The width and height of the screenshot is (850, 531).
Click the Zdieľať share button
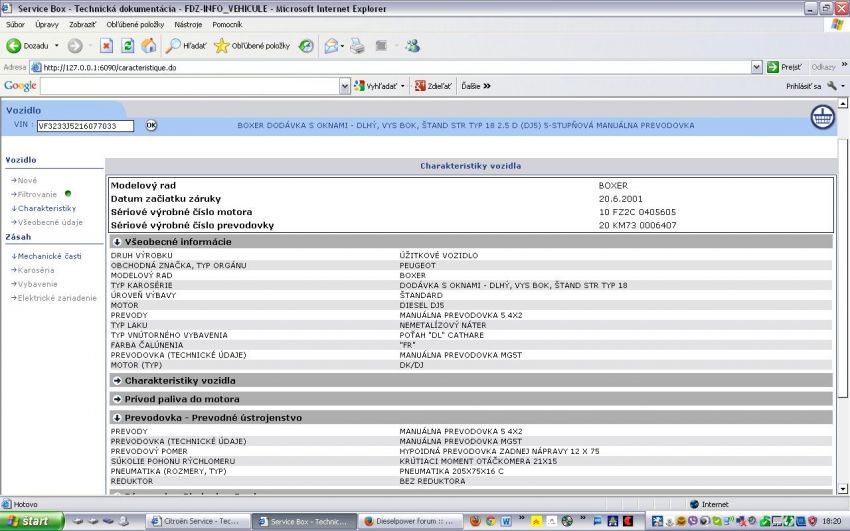(433, 86)
